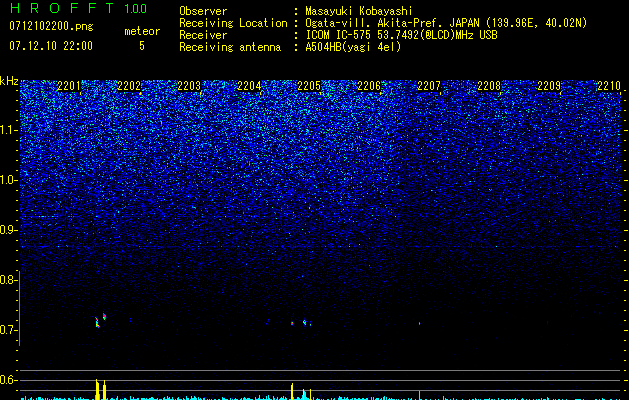Click the 0.7 frequency axis label

click(8, 330)
